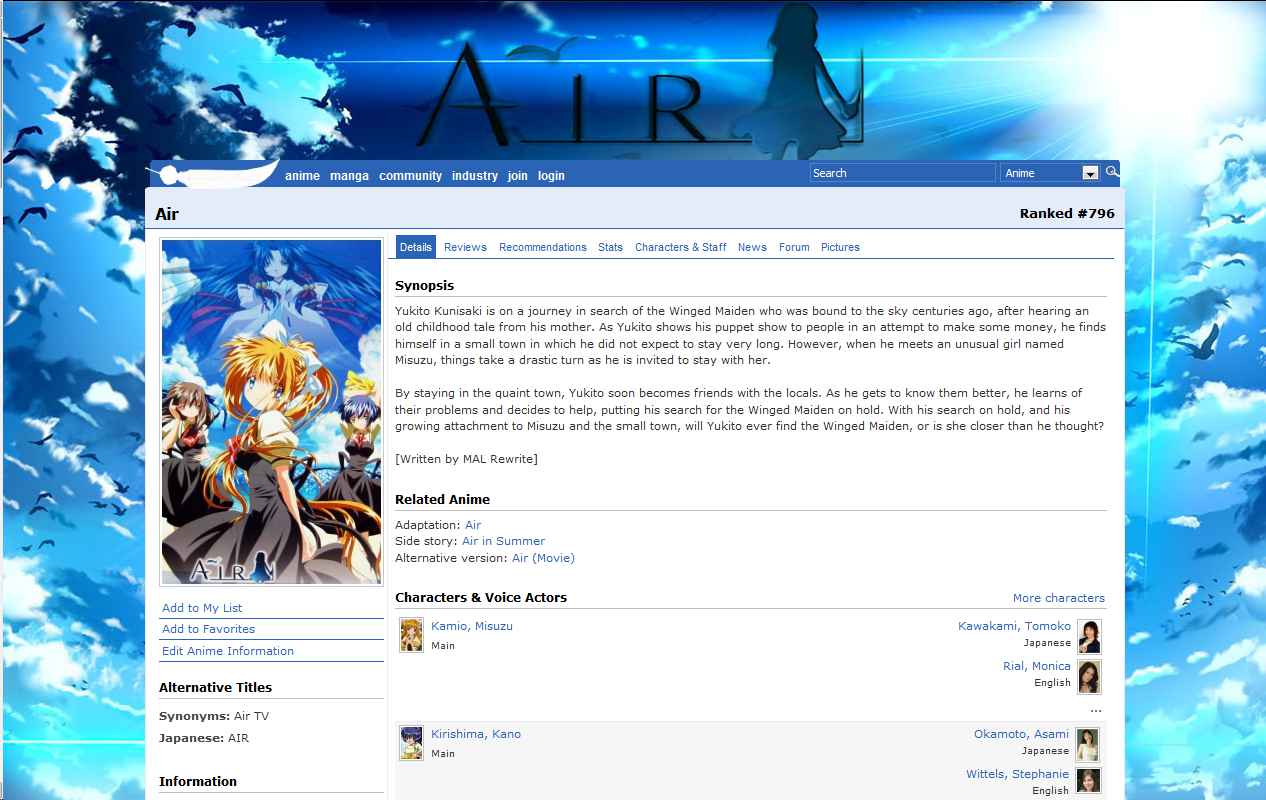Screen dimensions: 1266x800
Task: Click the Japanese: AIR text
Action: point(204,738)
